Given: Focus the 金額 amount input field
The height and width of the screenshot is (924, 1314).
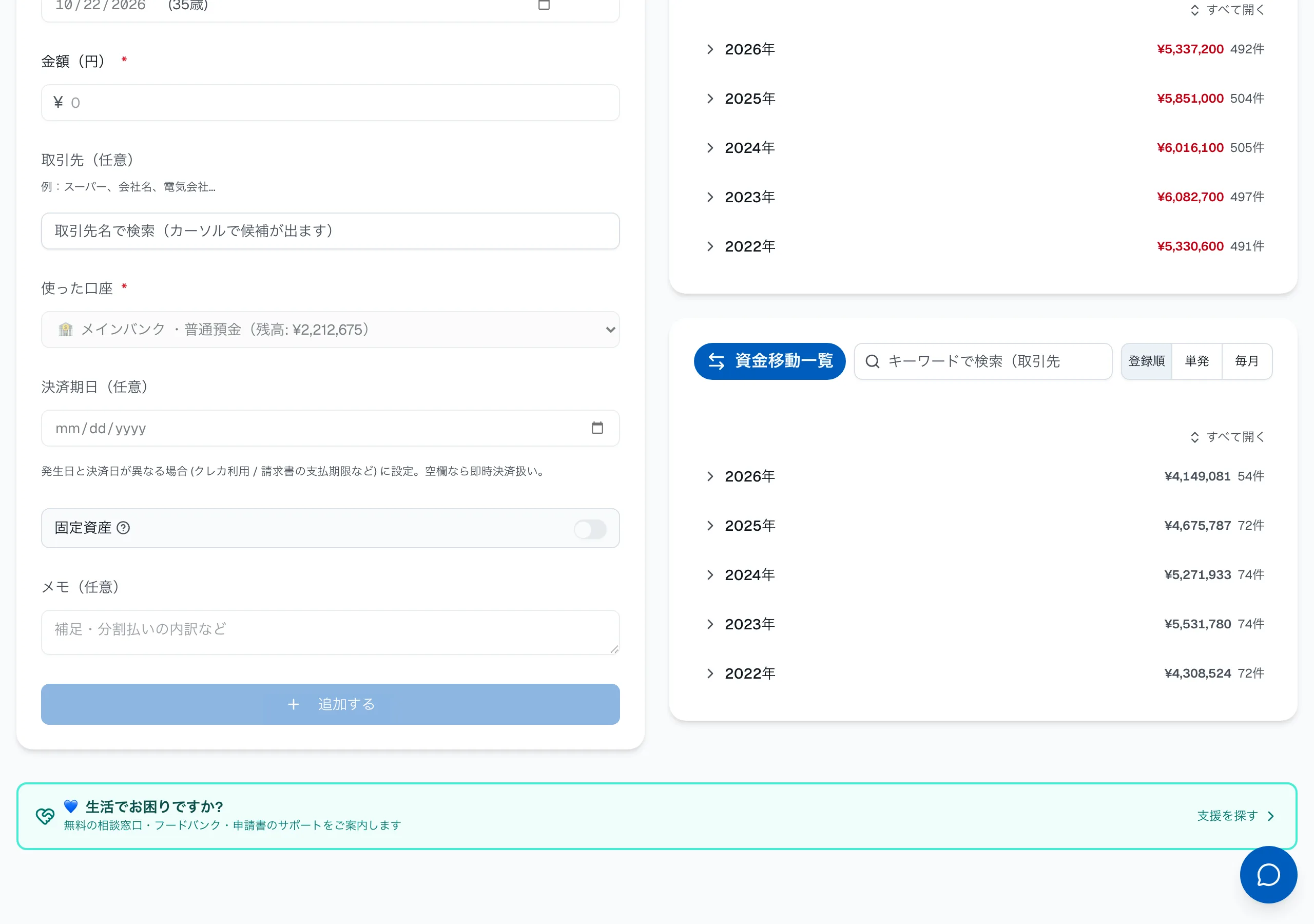Looking at the screenshot, I should tap(330, 103).
